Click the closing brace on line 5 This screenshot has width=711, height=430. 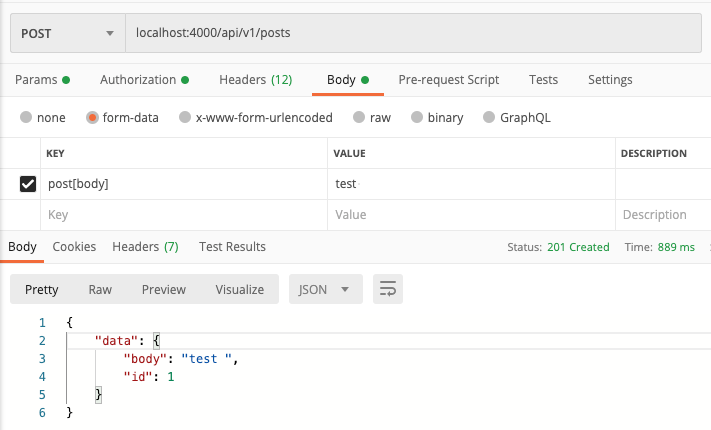pyautogui.click(x=98, y=394)
